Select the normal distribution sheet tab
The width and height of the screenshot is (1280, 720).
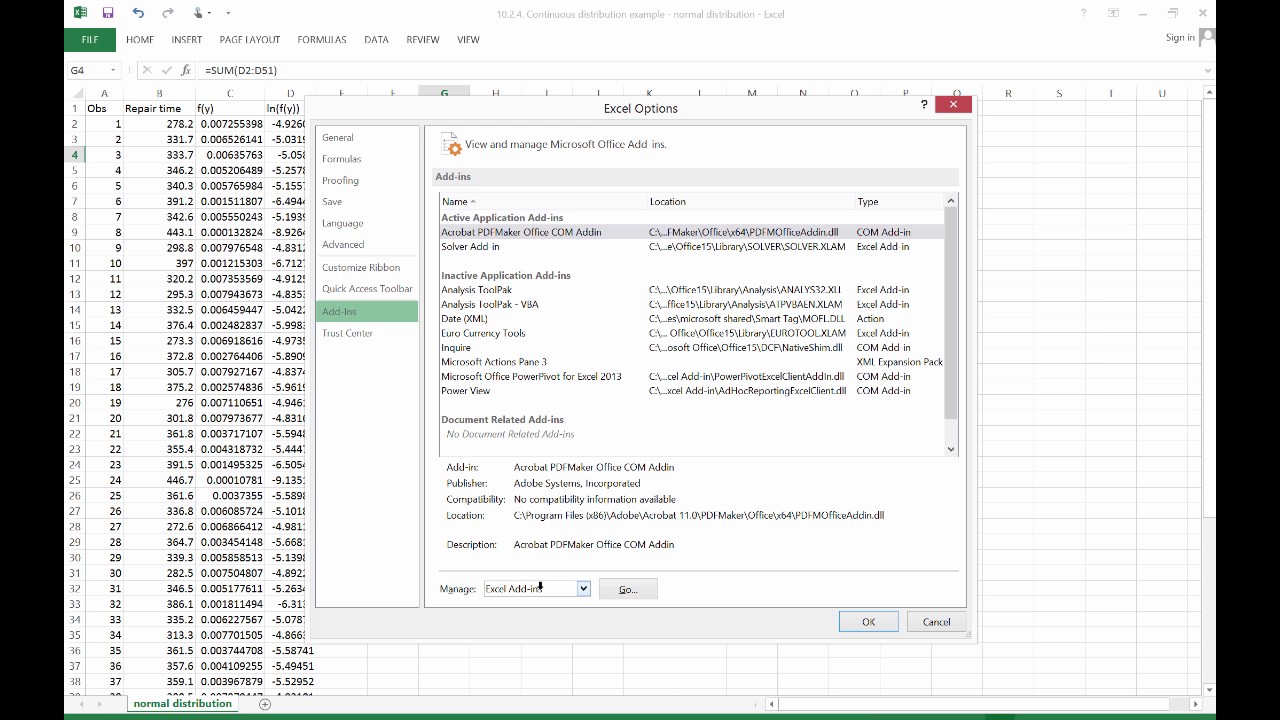182,704
